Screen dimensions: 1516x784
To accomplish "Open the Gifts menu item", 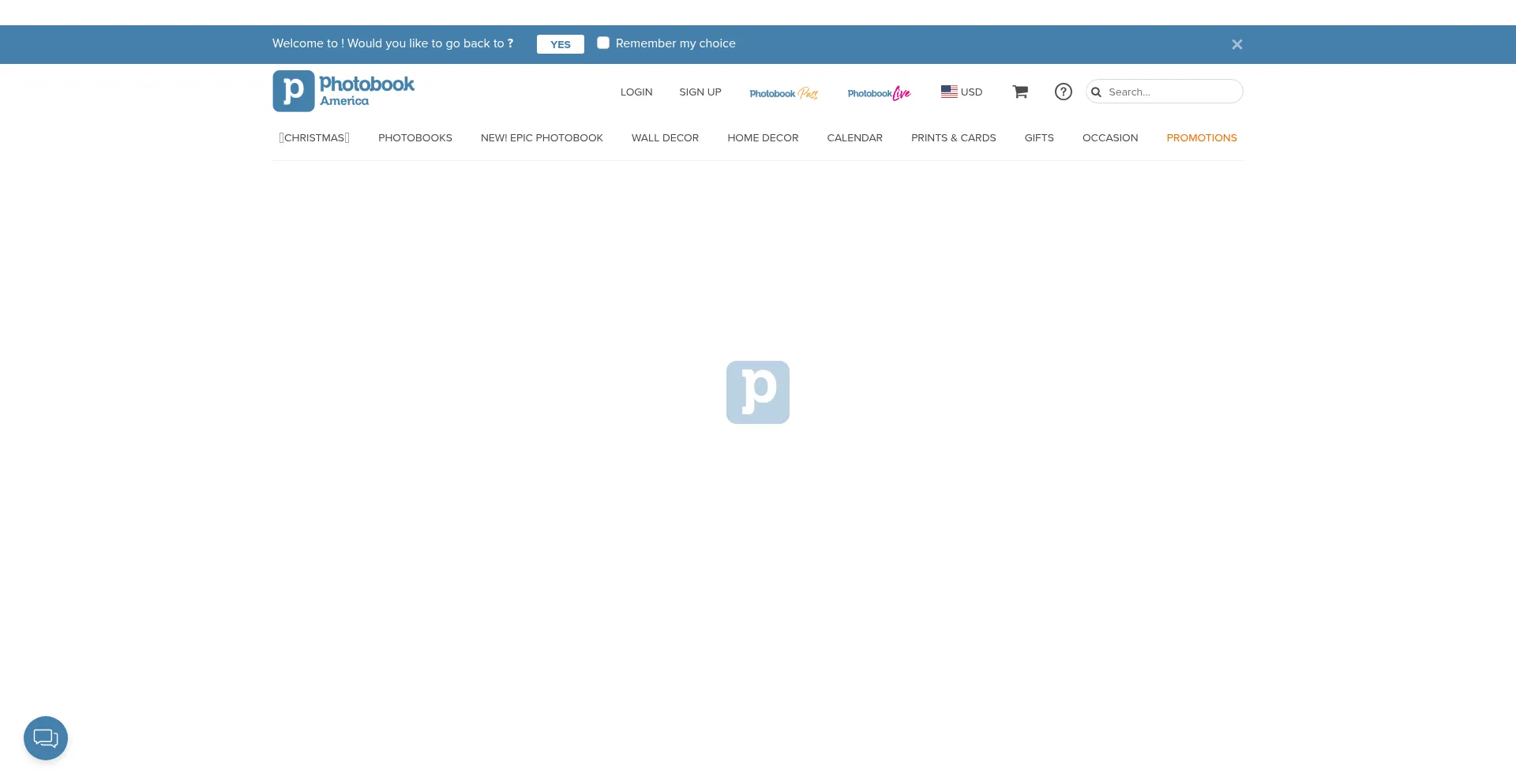I will (x=1038, y=138).
